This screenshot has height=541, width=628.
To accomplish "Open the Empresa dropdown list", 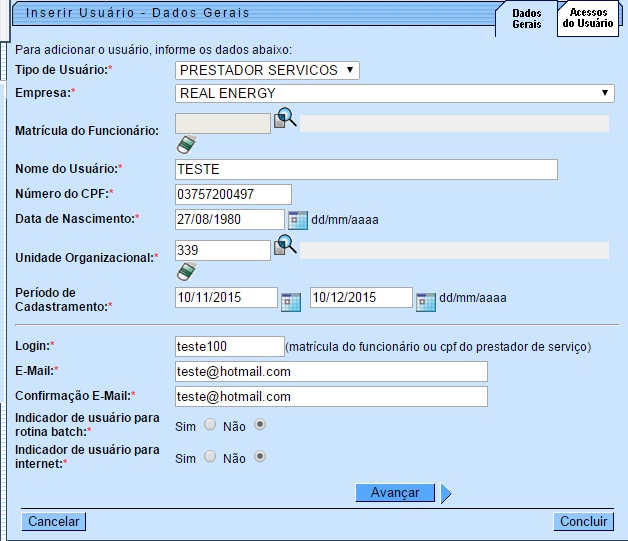I will (395, 93).
